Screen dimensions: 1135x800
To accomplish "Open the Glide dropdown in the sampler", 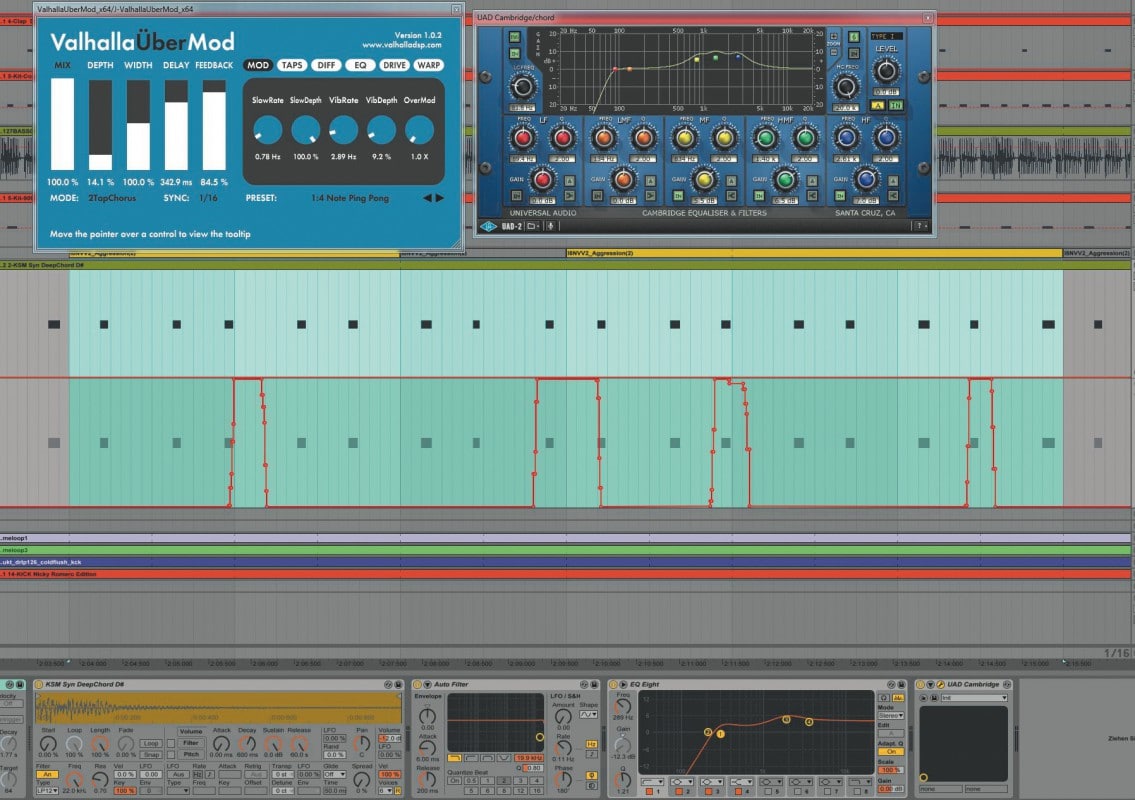I will pos(334,775).
